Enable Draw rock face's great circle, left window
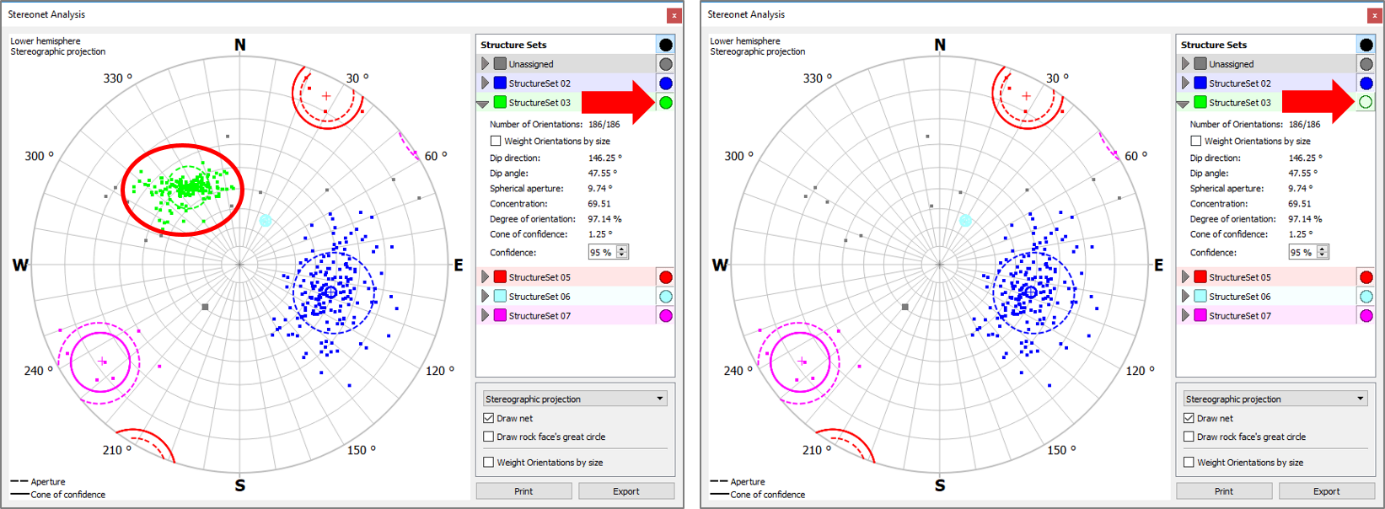The image size is (1385, 509). 488,436
